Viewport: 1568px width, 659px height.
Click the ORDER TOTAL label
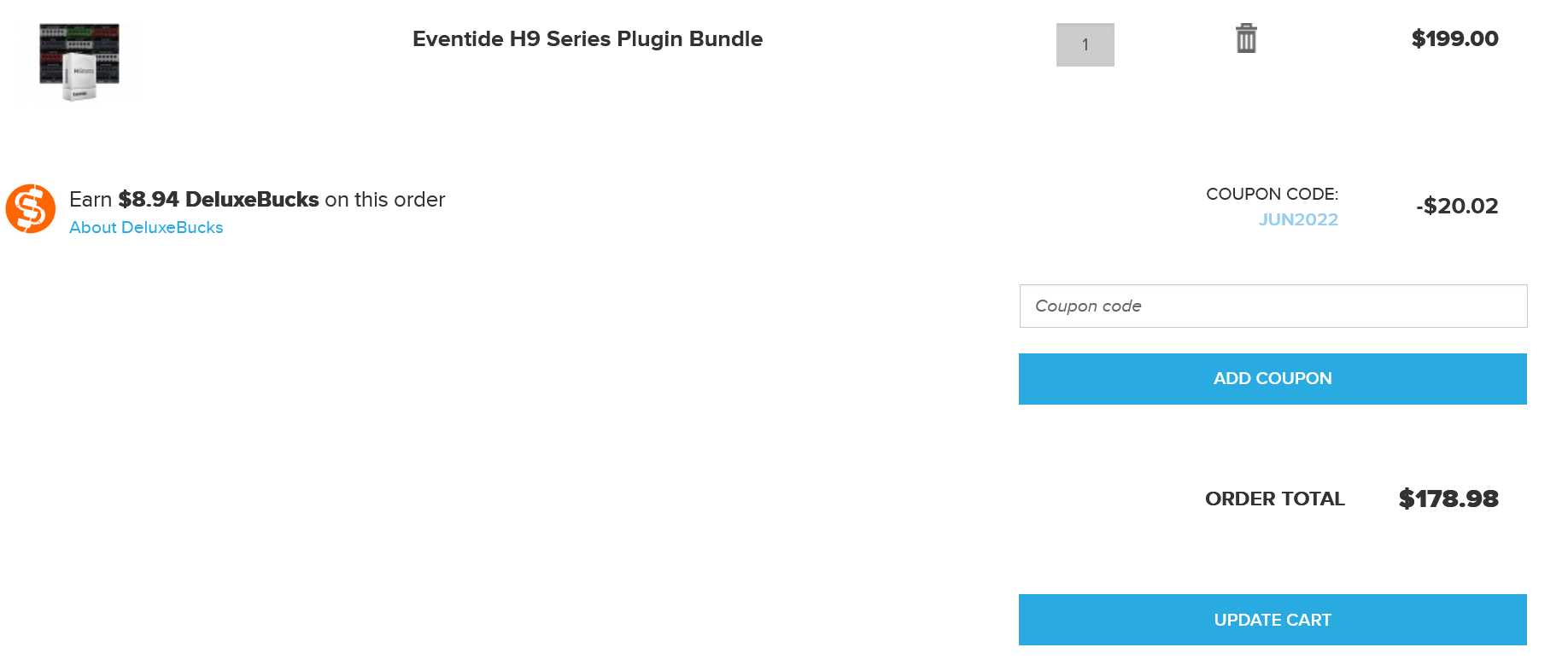1274,499
